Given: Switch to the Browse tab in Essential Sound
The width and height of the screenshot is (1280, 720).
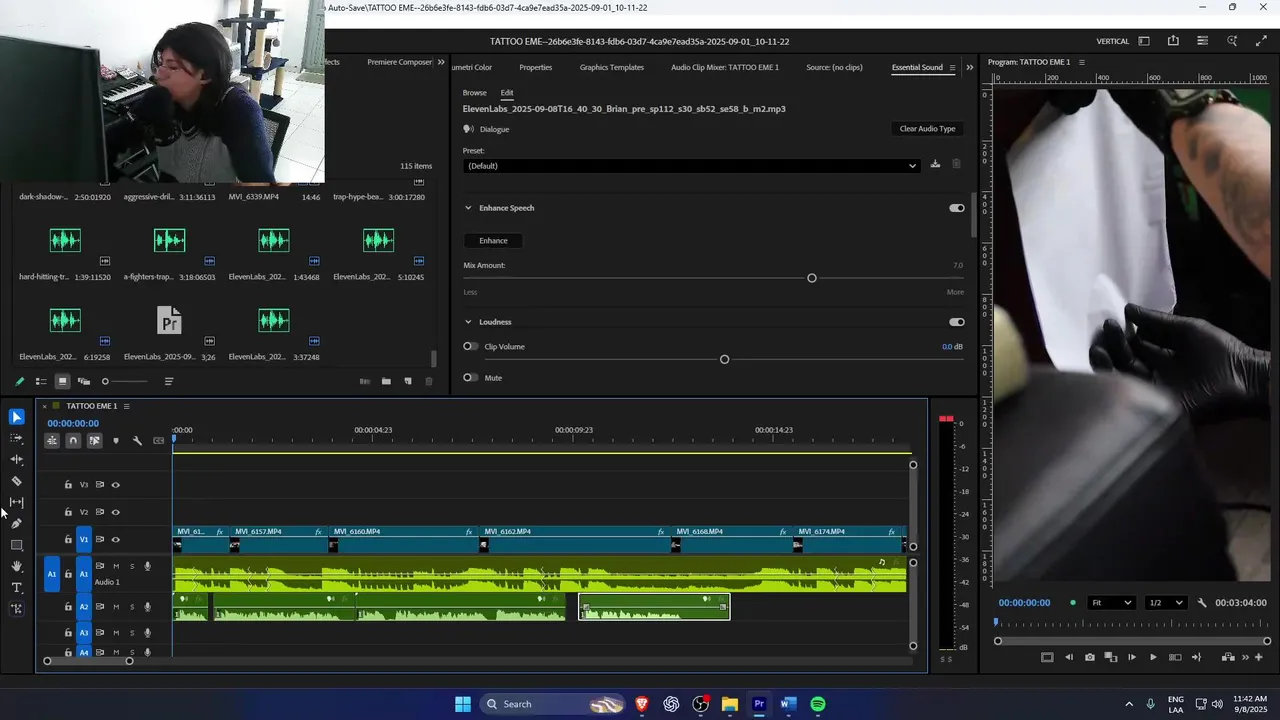Looking at the screenshot, I should coord(475,93).
